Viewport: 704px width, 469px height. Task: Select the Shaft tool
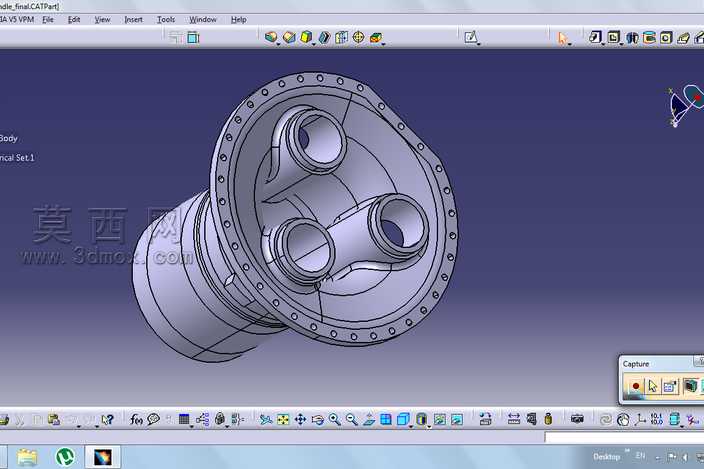coord(632,38)
